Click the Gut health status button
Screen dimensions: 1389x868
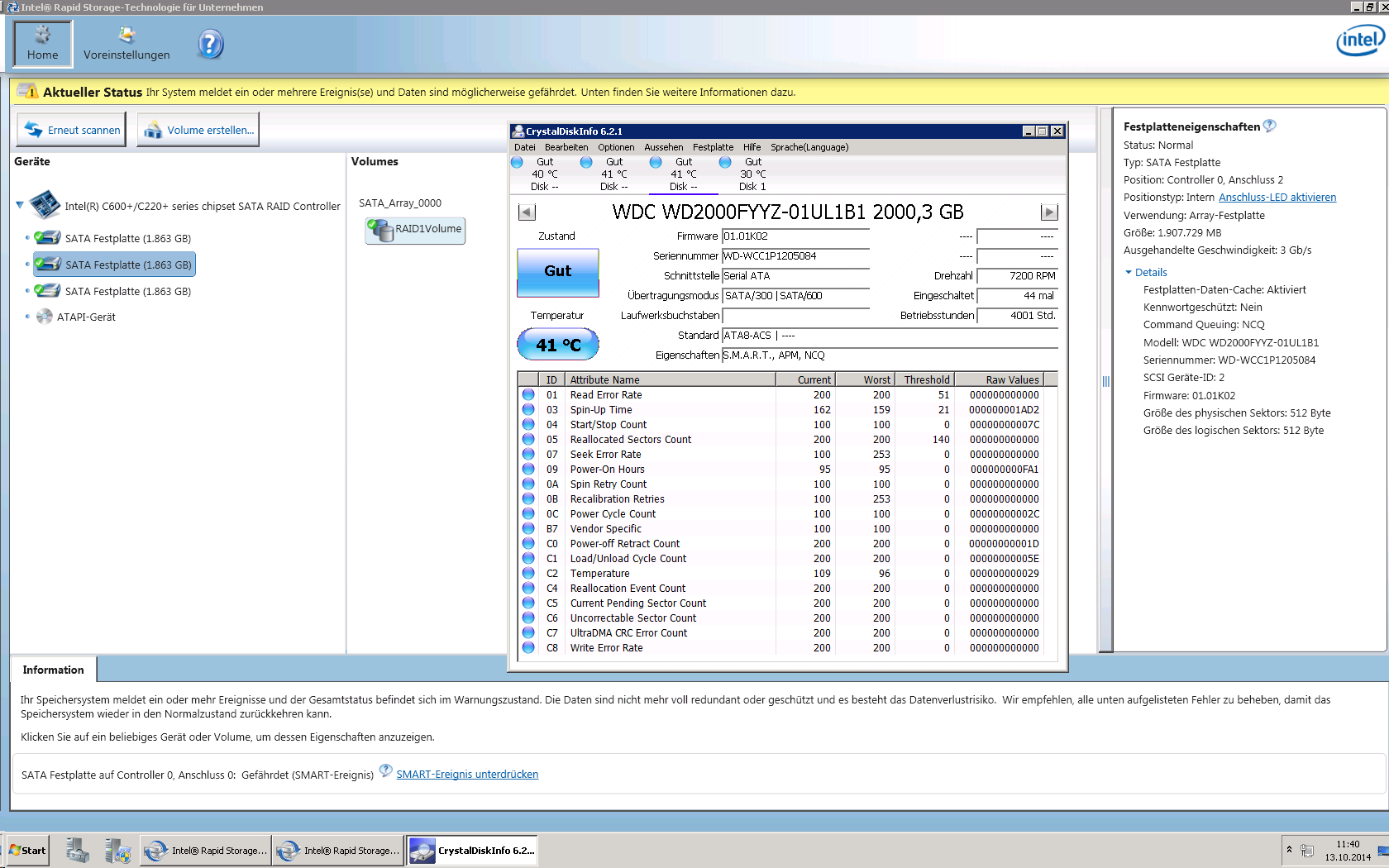[x=557, y=272]
